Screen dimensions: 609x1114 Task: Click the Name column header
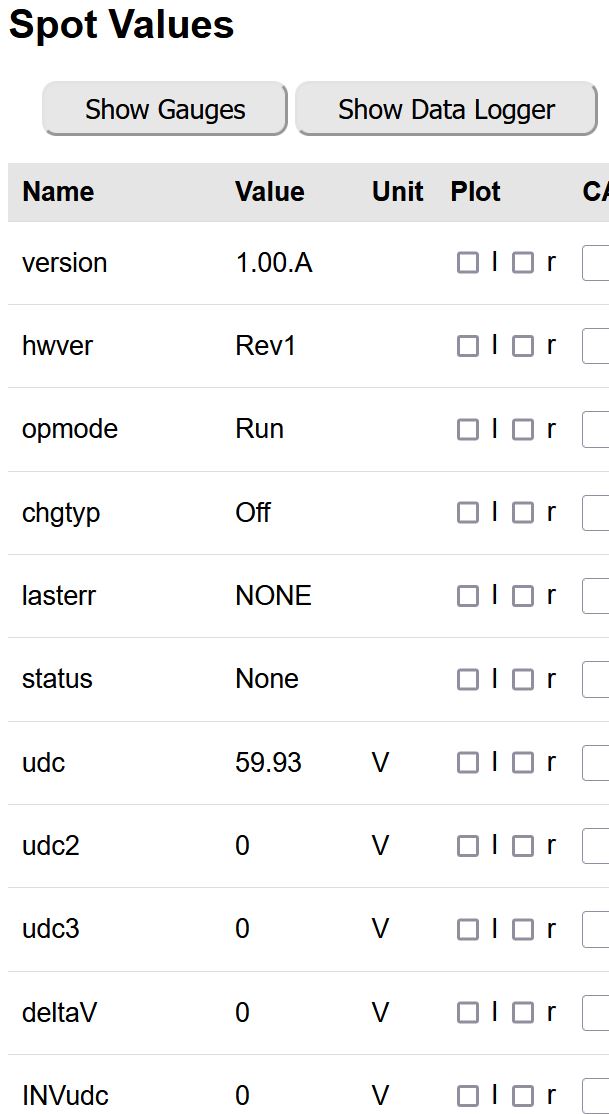tap(58, 192)
